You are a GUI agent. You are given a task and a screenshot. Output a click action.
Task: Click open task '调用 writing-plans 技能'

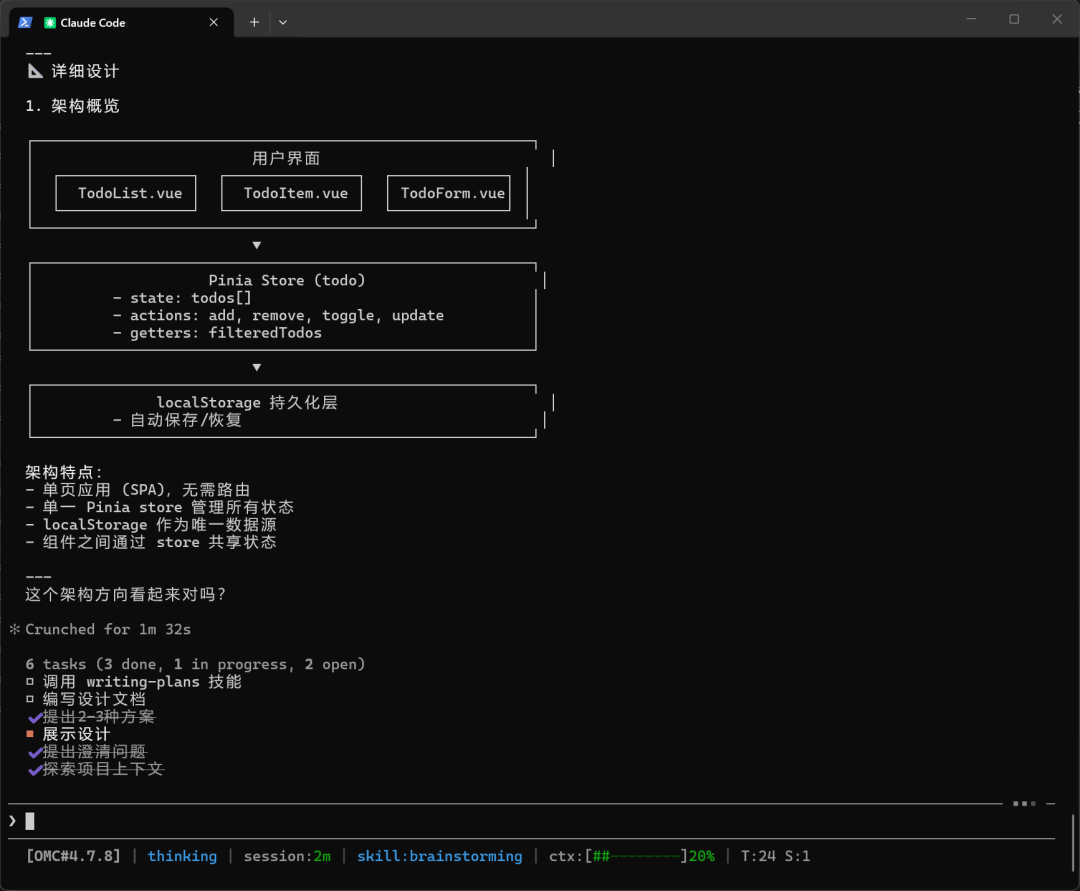click(134, 682)
